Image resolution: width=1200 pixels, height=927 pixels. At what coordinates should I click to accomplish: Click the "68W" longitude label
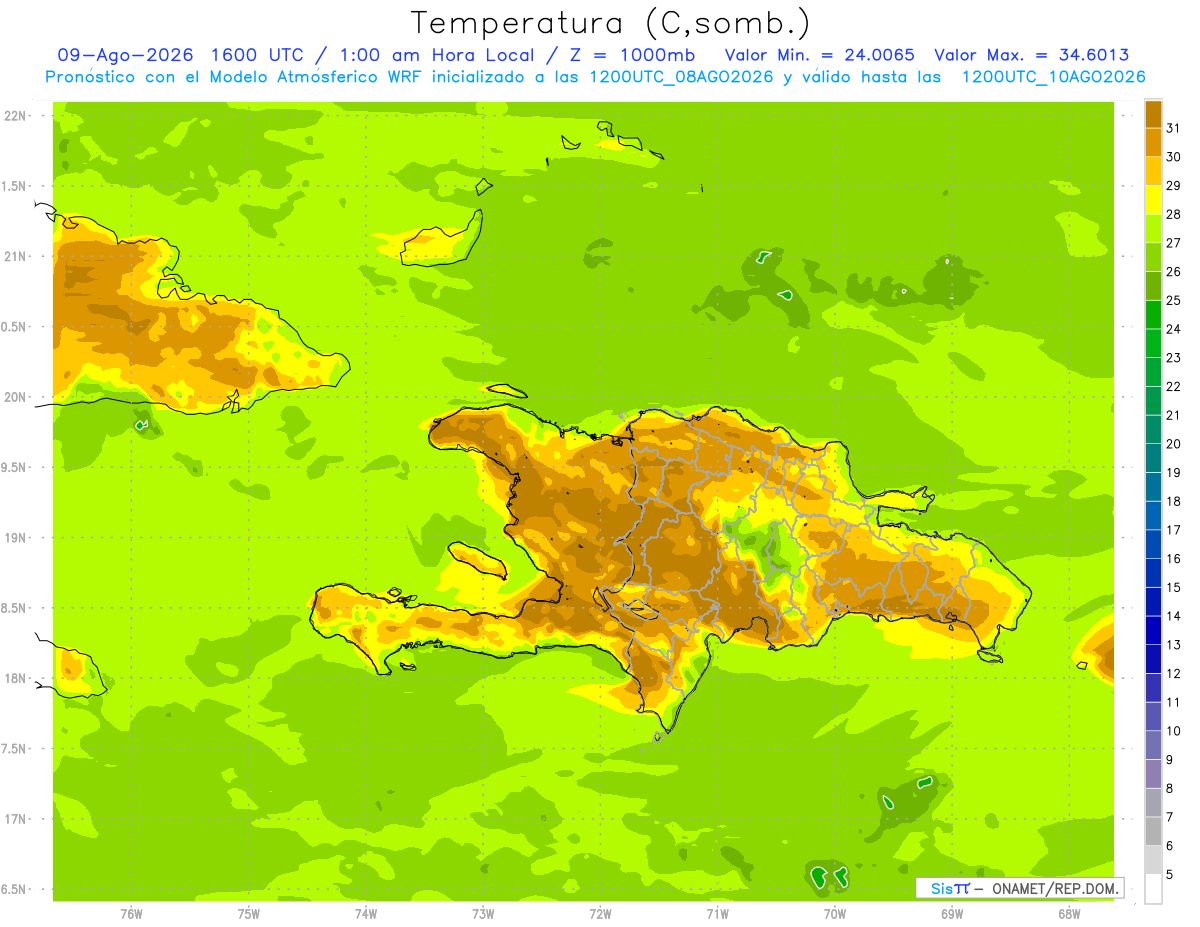pyautogui.click(x=1069, y=913)
